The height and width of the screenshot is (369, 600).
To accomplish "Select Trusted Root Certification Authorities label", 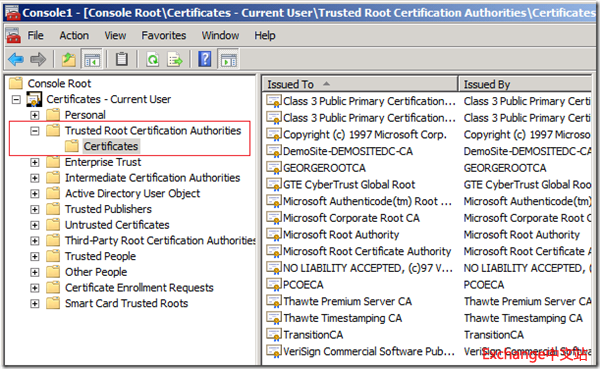I will [153, 131].
